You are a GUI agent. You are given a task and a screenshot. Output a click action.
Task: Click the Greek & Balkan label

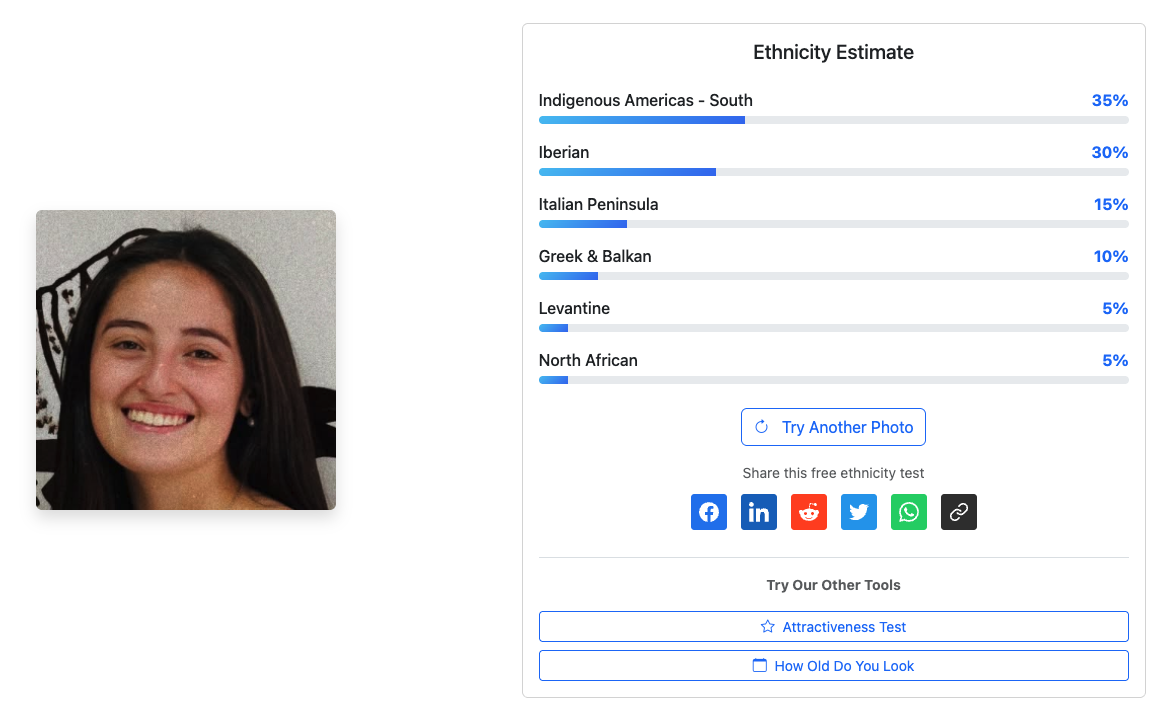click(595, 256)
